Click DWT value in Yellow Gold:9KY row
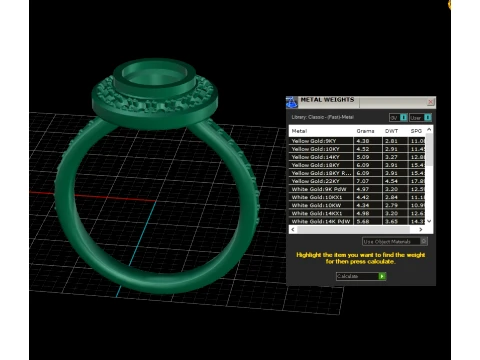 point(391,141)
